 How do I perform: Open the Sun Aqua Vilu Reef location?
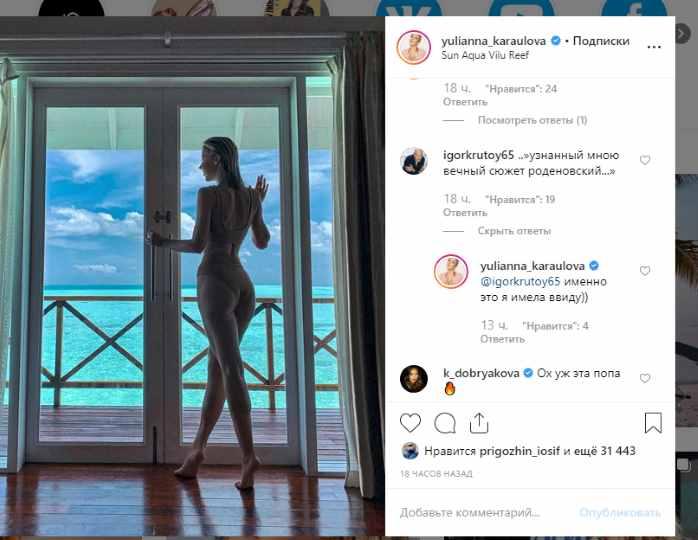(x=485, y=55)
